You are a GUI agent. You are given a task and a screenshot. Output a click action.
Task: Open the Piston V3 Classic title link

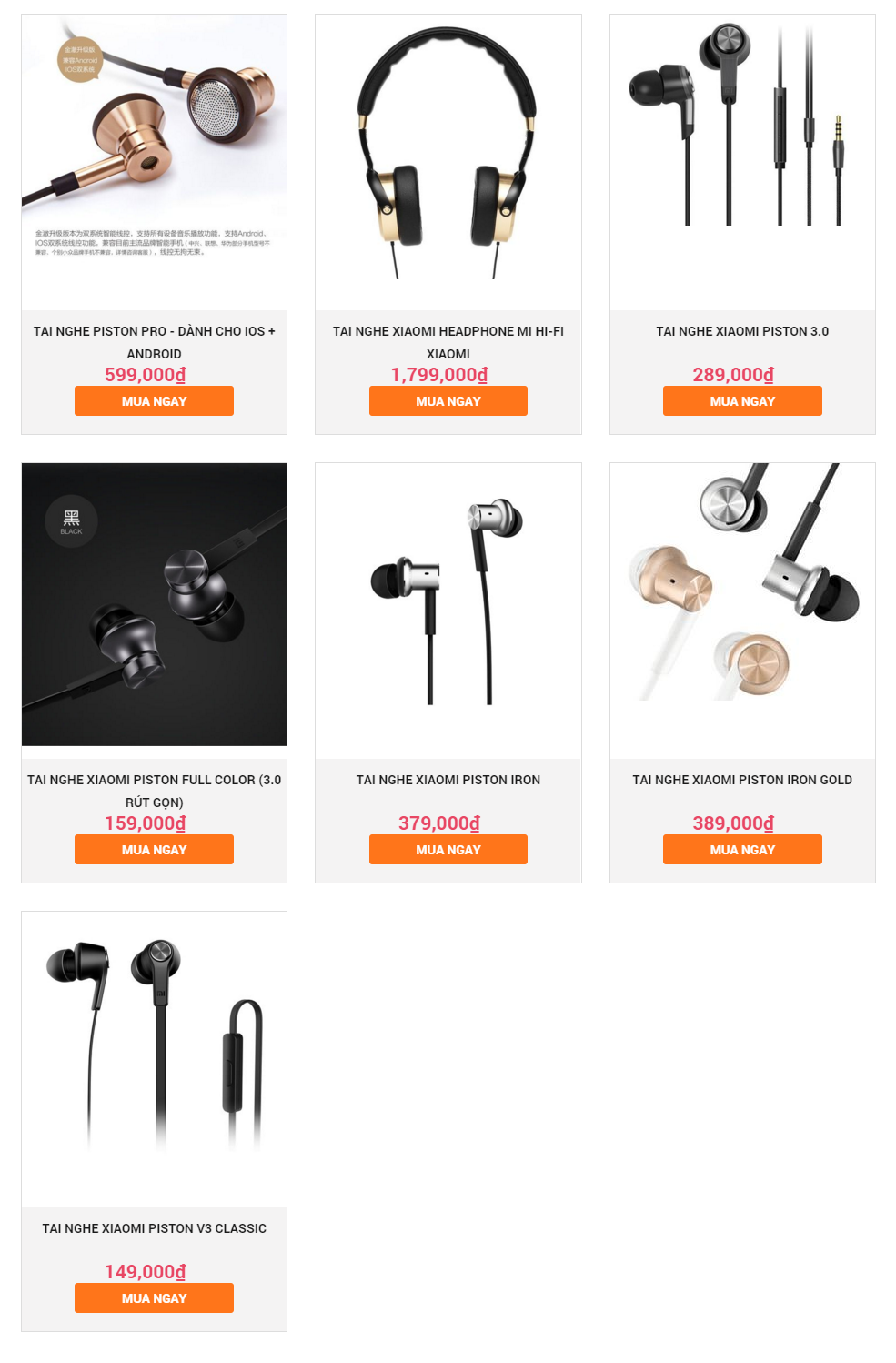pyautogui.click(x=154, y=1228)
